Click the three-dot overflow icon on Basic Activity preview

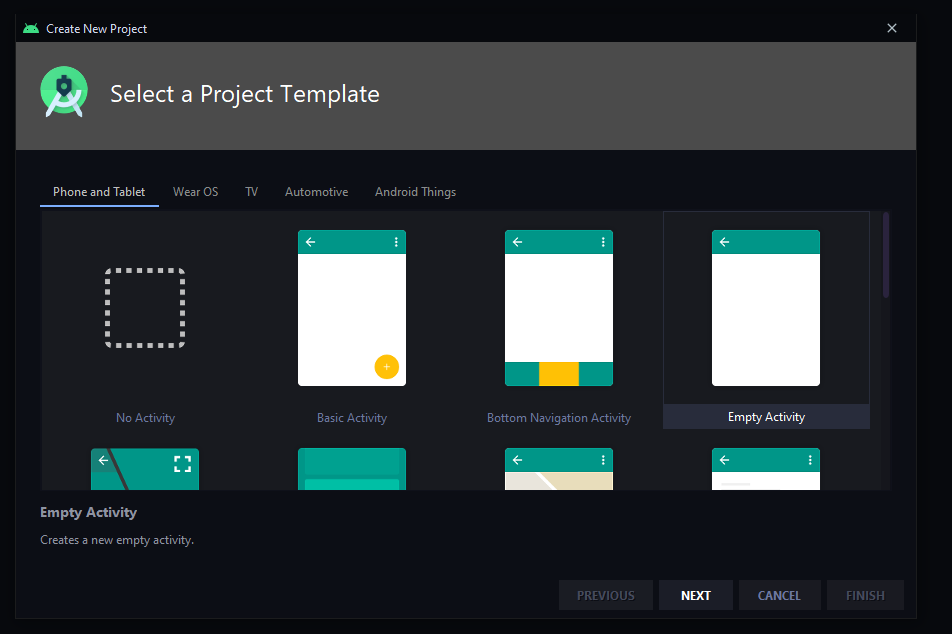coord(396,241)
